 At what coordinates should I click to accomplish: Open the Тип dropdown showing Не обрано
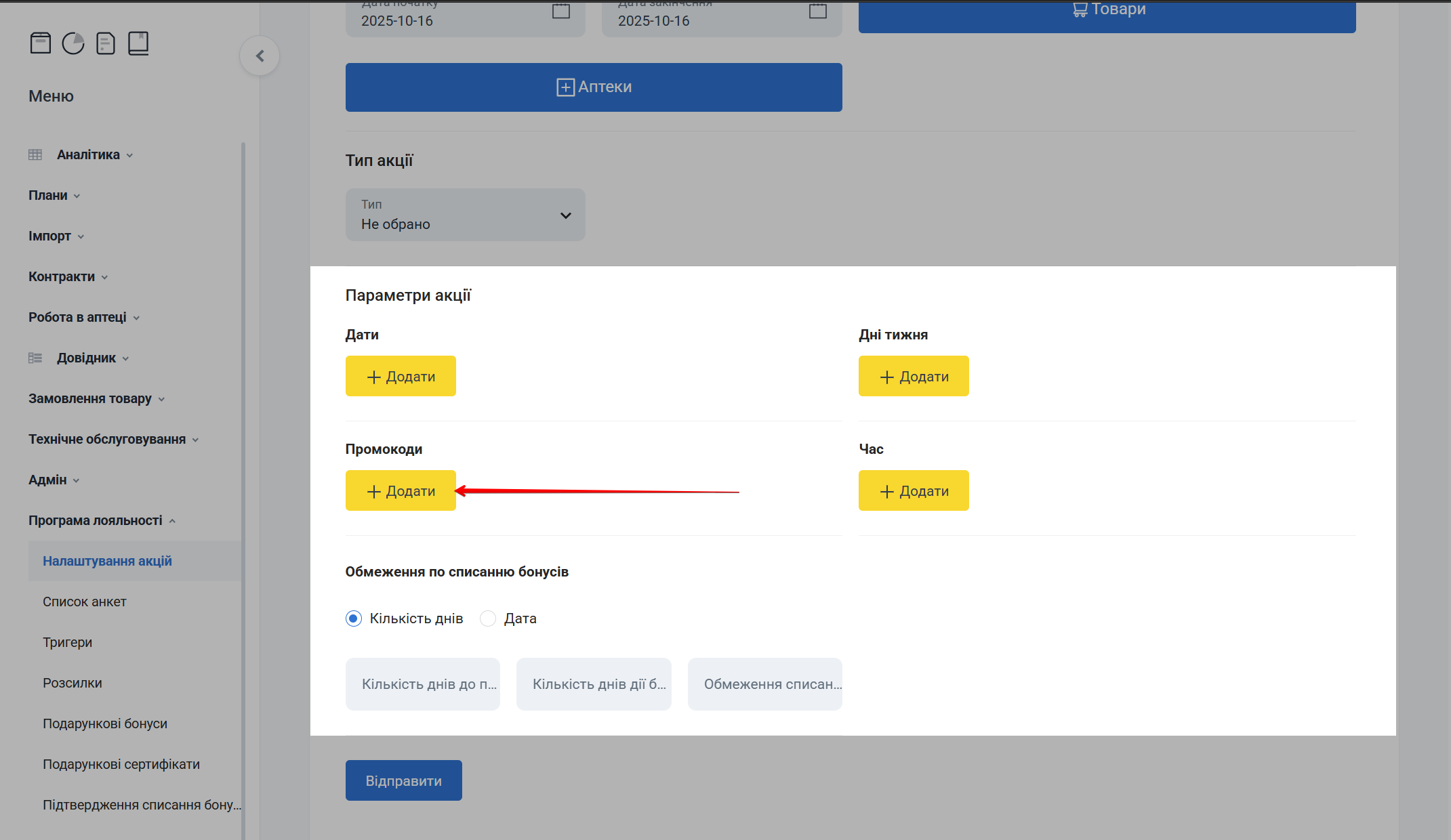point(465,215)
